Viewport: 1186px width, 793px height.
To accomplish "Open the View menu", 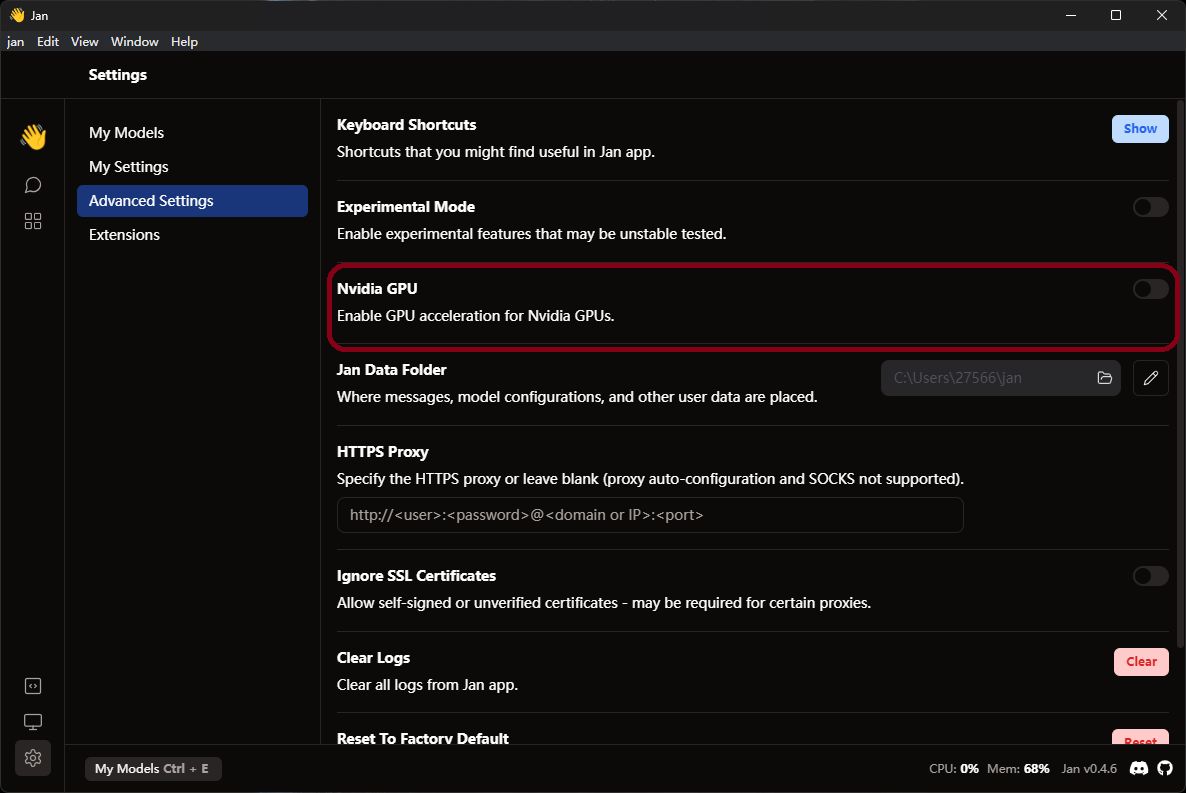I will click(85, 42).
